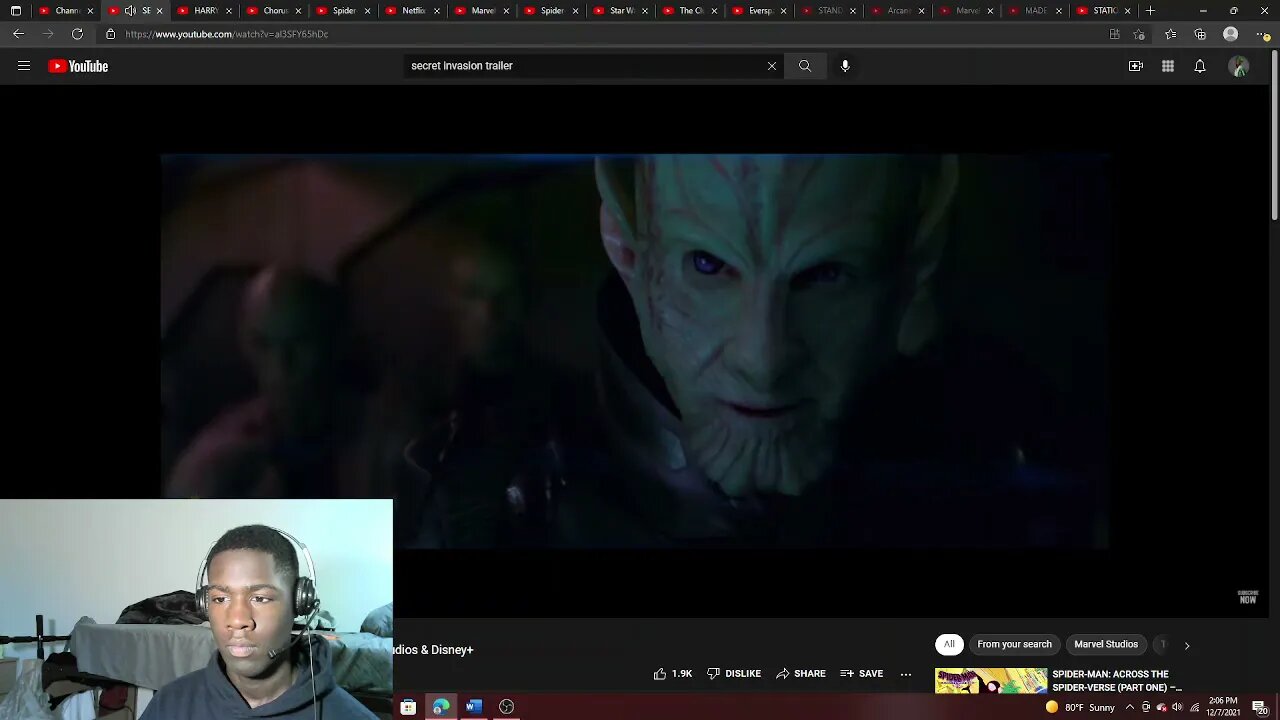
Task: Open Edge settings and more menu
Action: [x=1262, y=34]
